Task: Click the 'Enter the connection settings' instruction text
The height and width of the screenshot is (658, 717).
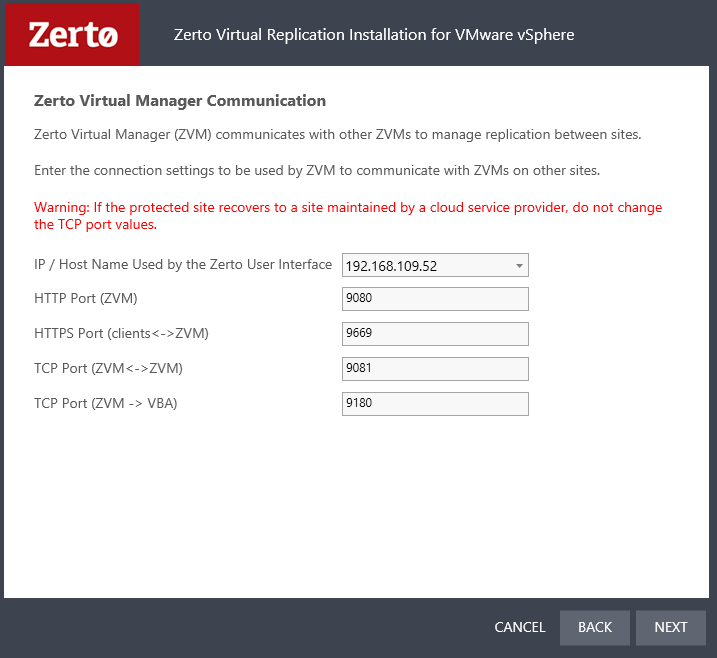Action: pos(316,170)
